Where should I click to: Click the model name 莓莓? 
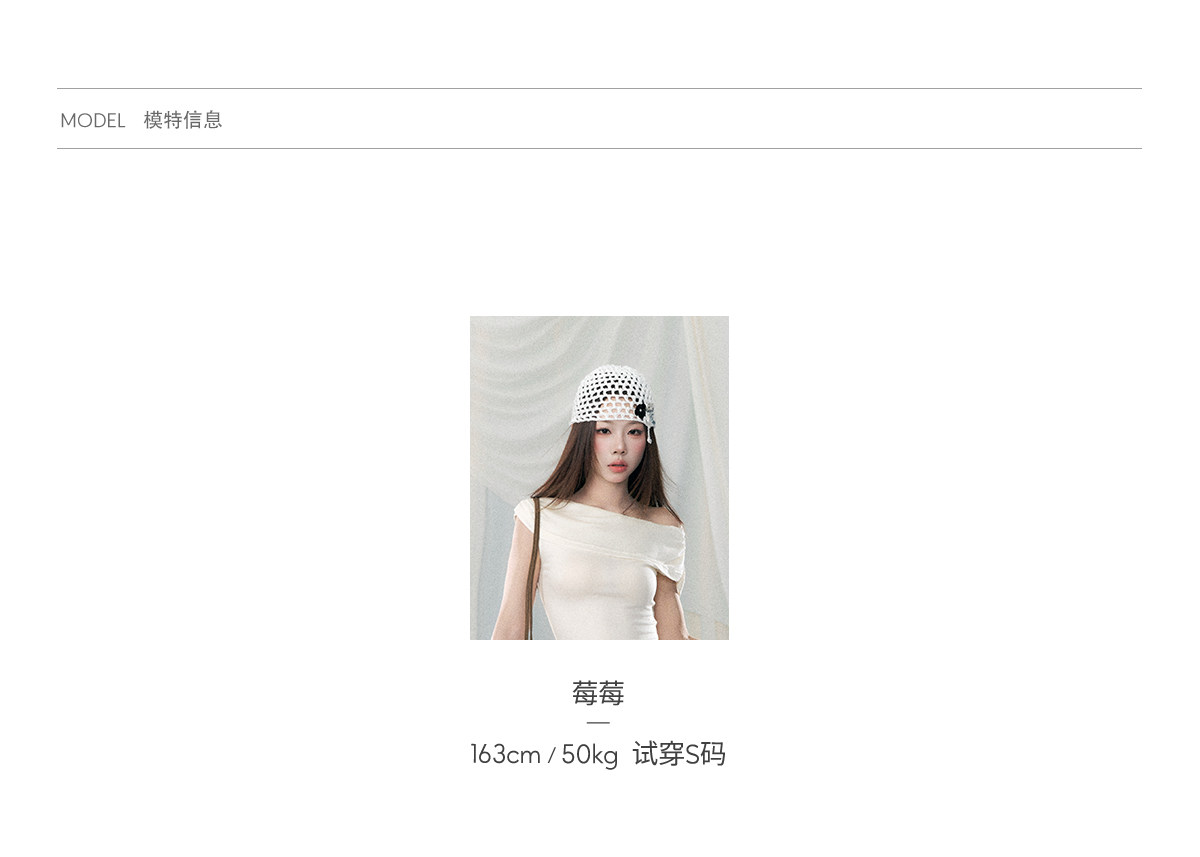coord(598,693)
